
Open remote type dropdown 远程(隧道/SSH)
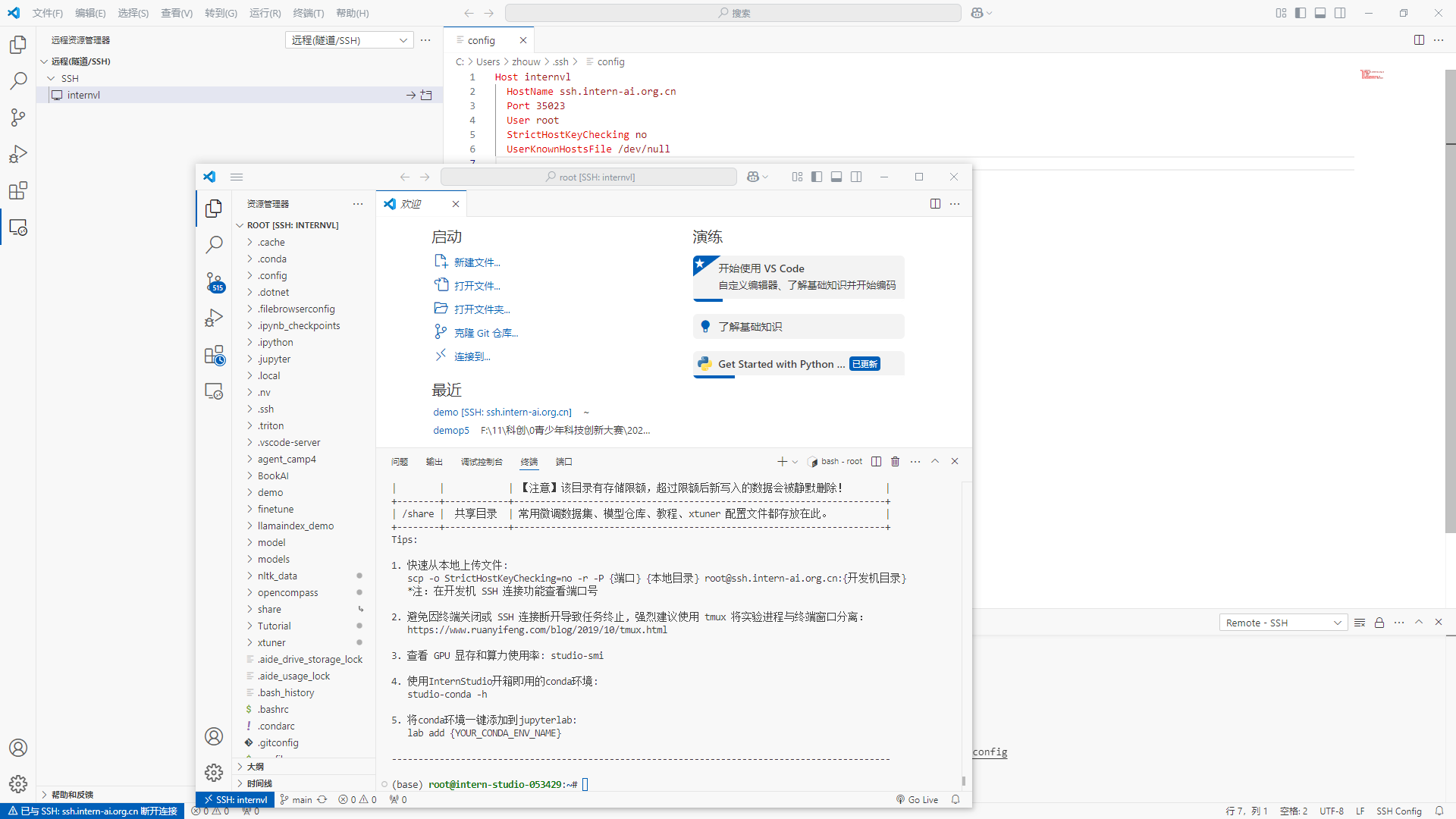coord(349,40)
